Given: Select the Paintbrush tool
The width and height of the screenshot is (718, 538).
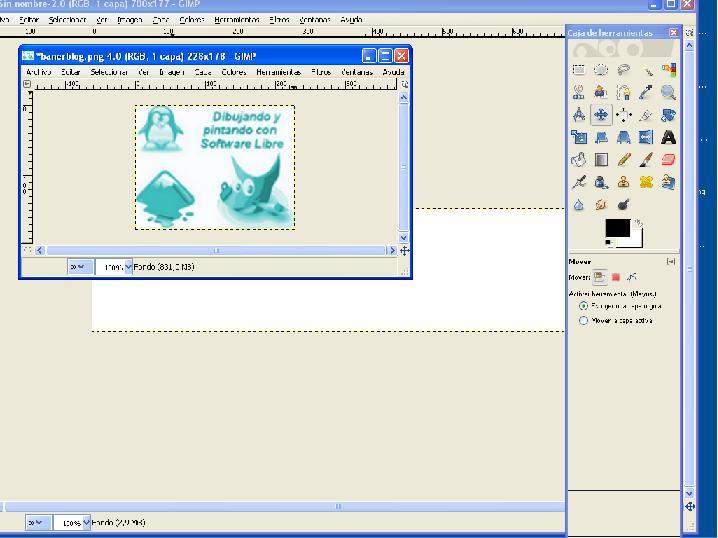Looking at the screenshot, I should point(646,159).
